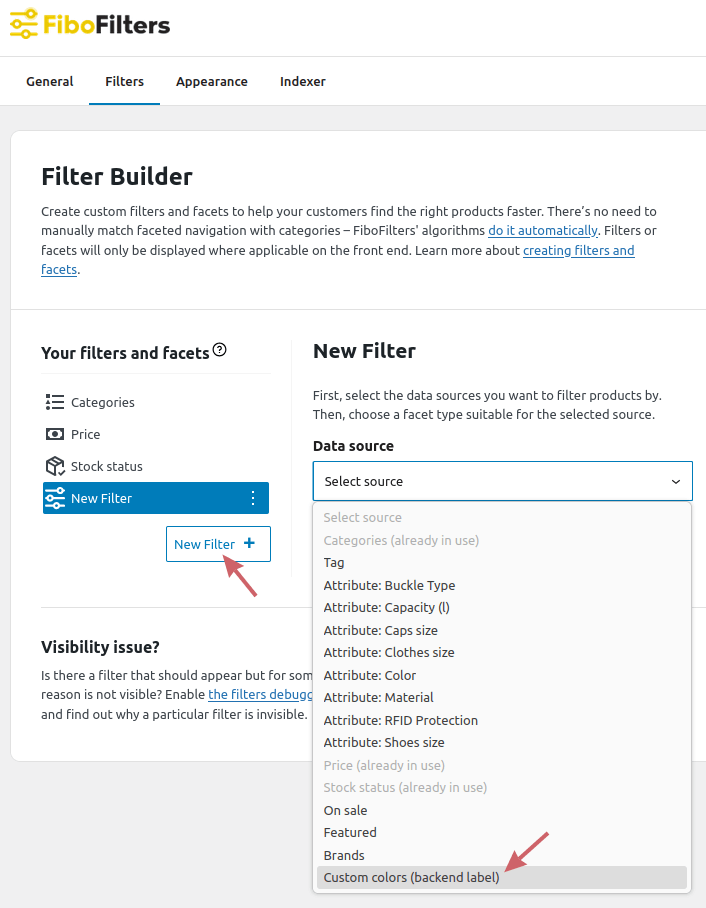Pick Brands from the data source list

[x=343, y=855]
